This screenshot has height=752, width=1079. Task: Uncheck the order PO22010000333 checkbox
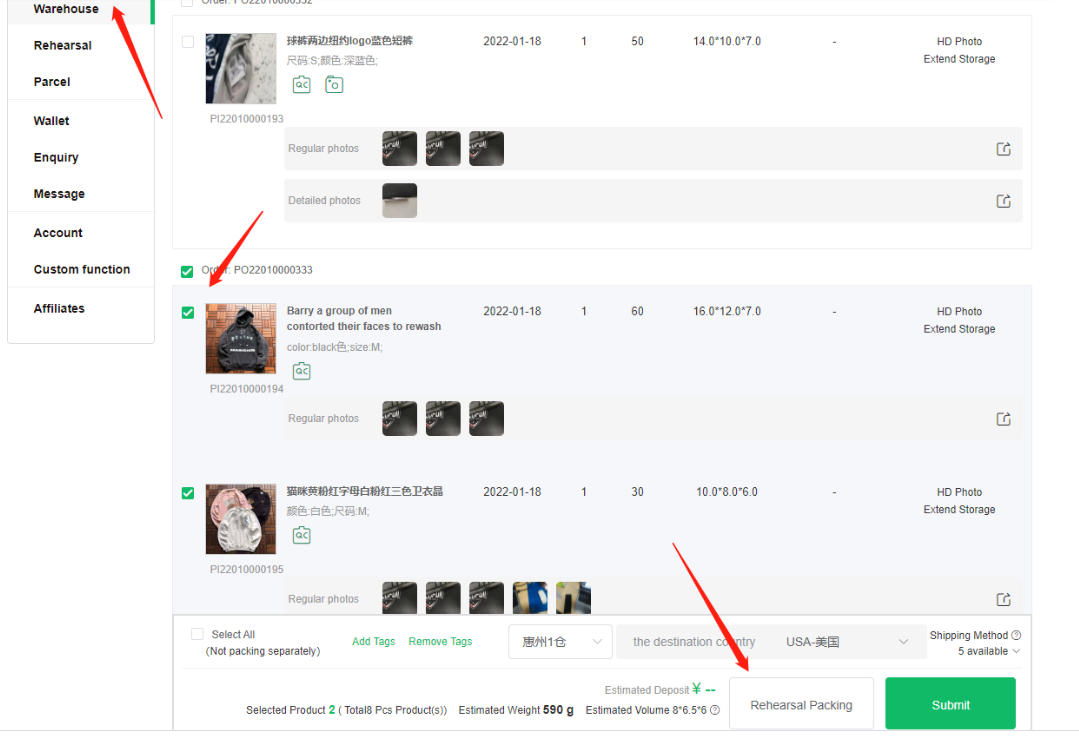[187, 271]
